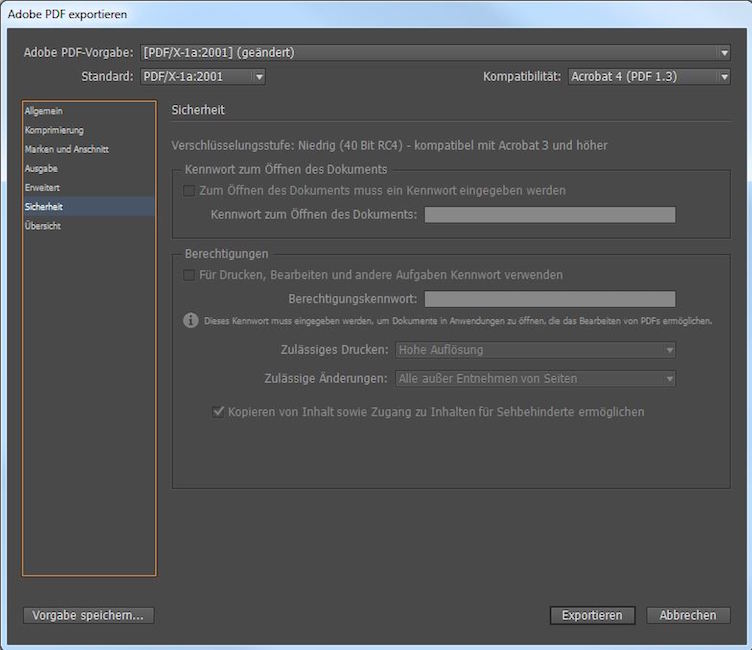Show the Übersicht section
Screen dimensions: 752x650
click(x=89, y=226)
